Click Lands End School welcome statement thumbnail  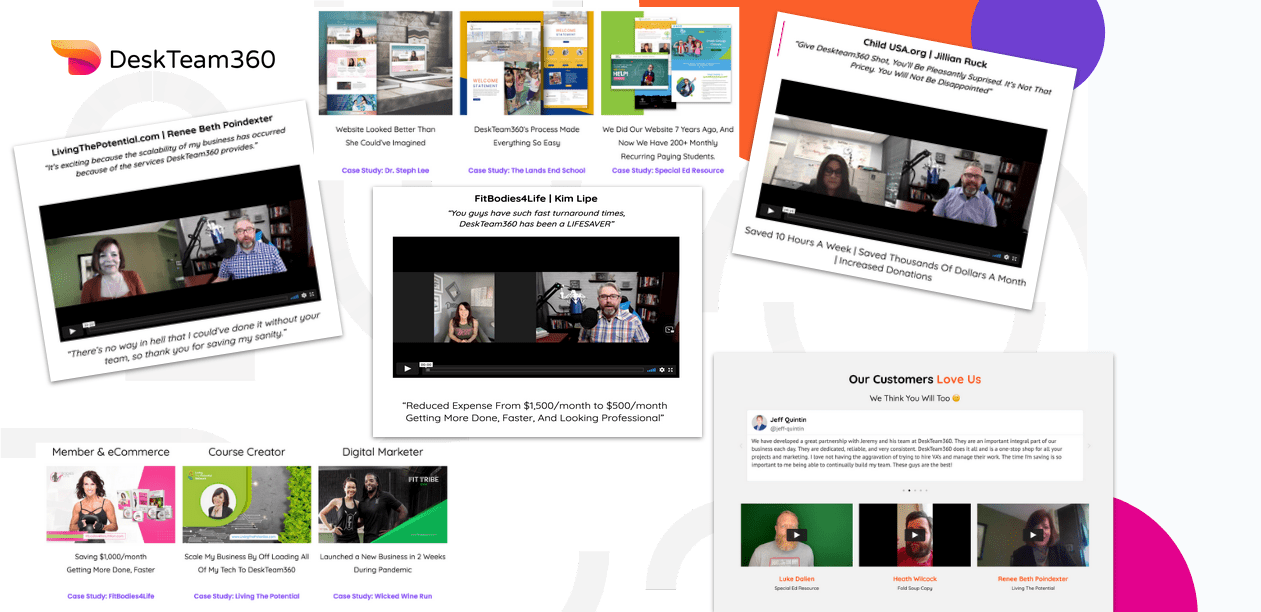point(526,62)
